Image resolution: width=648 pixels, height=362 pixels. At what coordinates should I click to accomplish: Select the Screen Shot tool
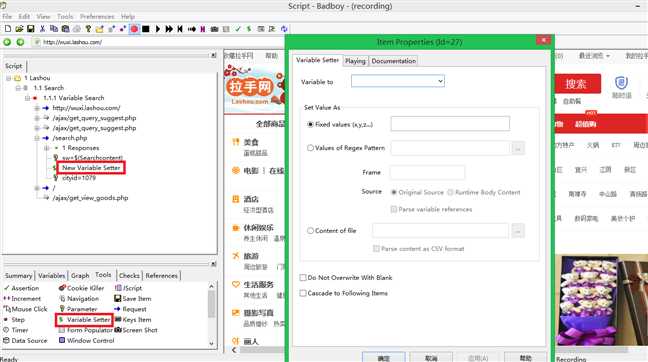point(136,330)
